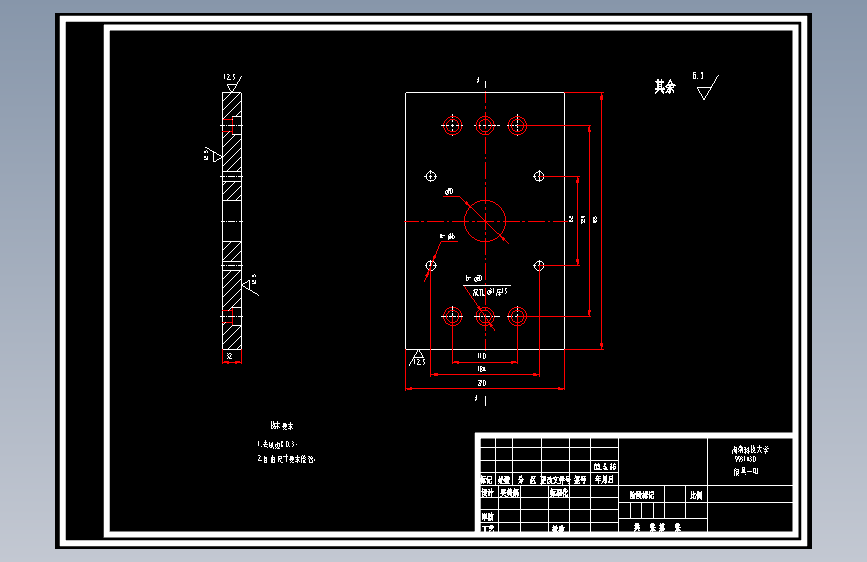Click the small lower-right hole in front view
Viewport: 867px width, 562px height.
click(x=539, y=266)
